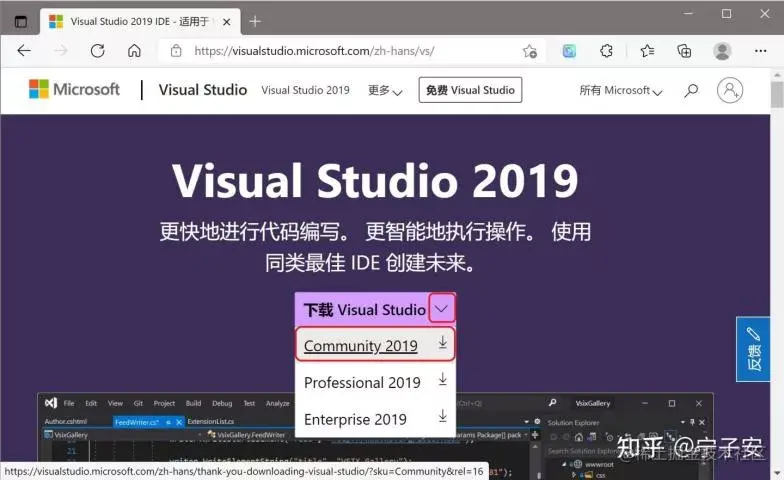Open a new tab with plus button
Screen dimensions: 784x480
tap(255, 22)
